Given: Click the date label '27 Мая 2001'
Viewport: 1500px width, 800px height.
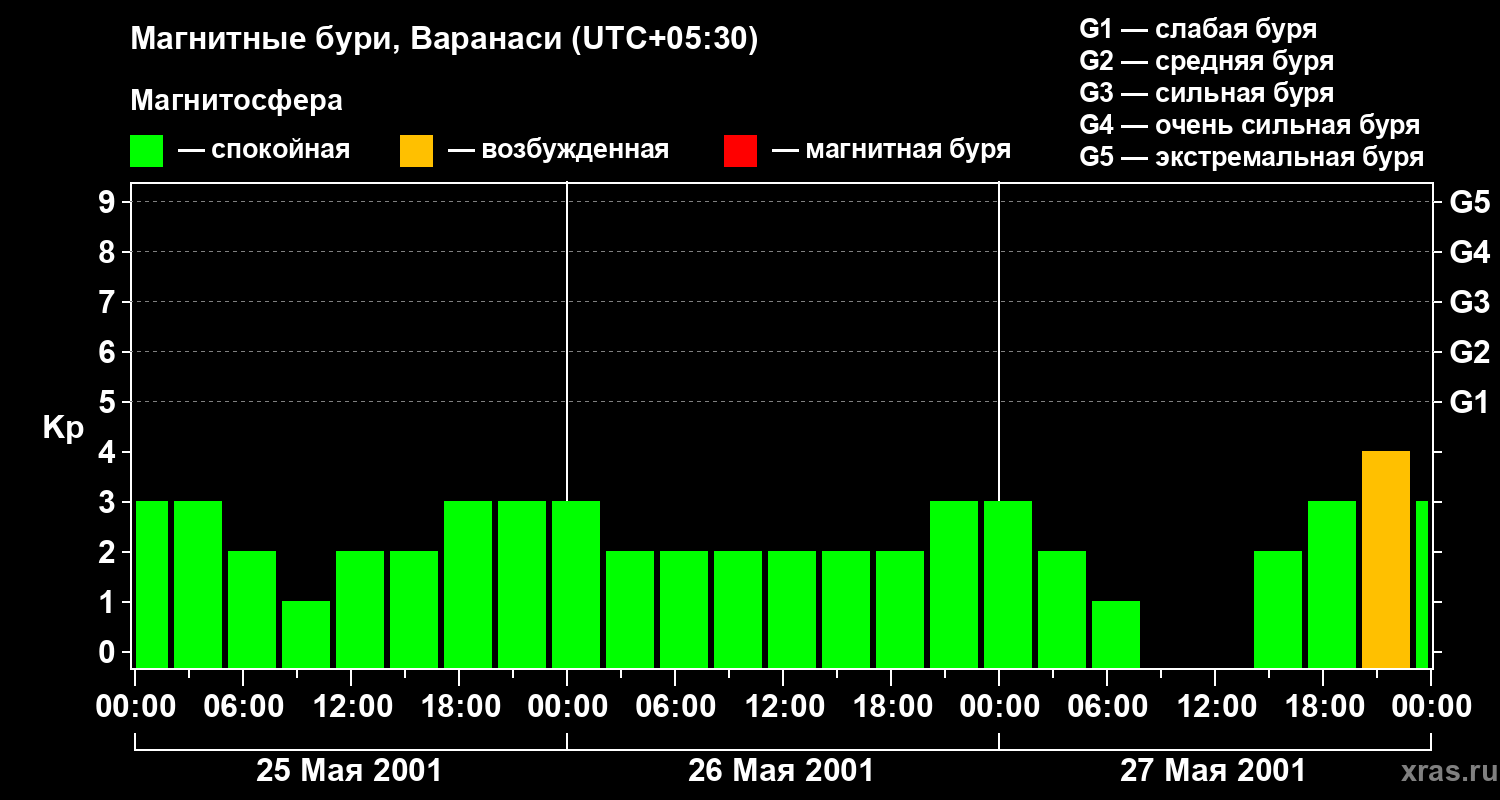Looking at the screenshot, I should tap(1213, 771).
